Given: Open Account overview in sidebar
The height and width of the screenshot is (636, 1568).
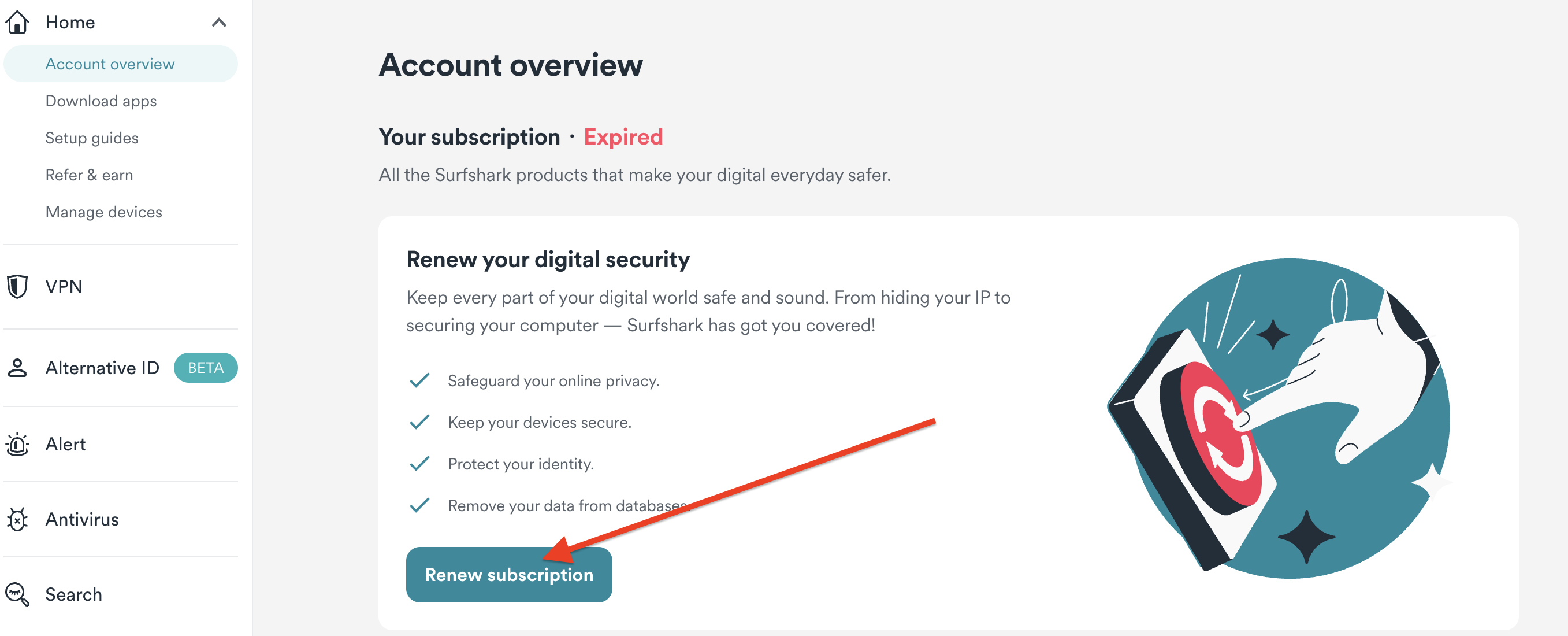Looking at the screenshot, I should point(110,64).
